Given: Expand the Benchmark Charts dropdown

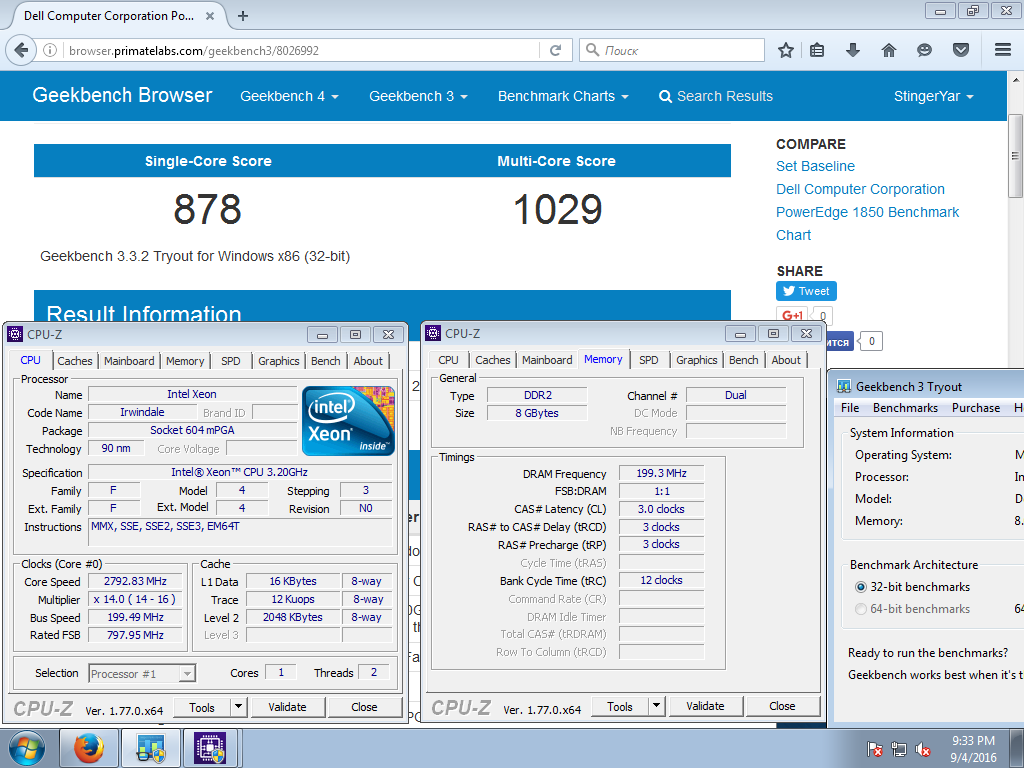Looking at the screenshot, I should (563, 97).
